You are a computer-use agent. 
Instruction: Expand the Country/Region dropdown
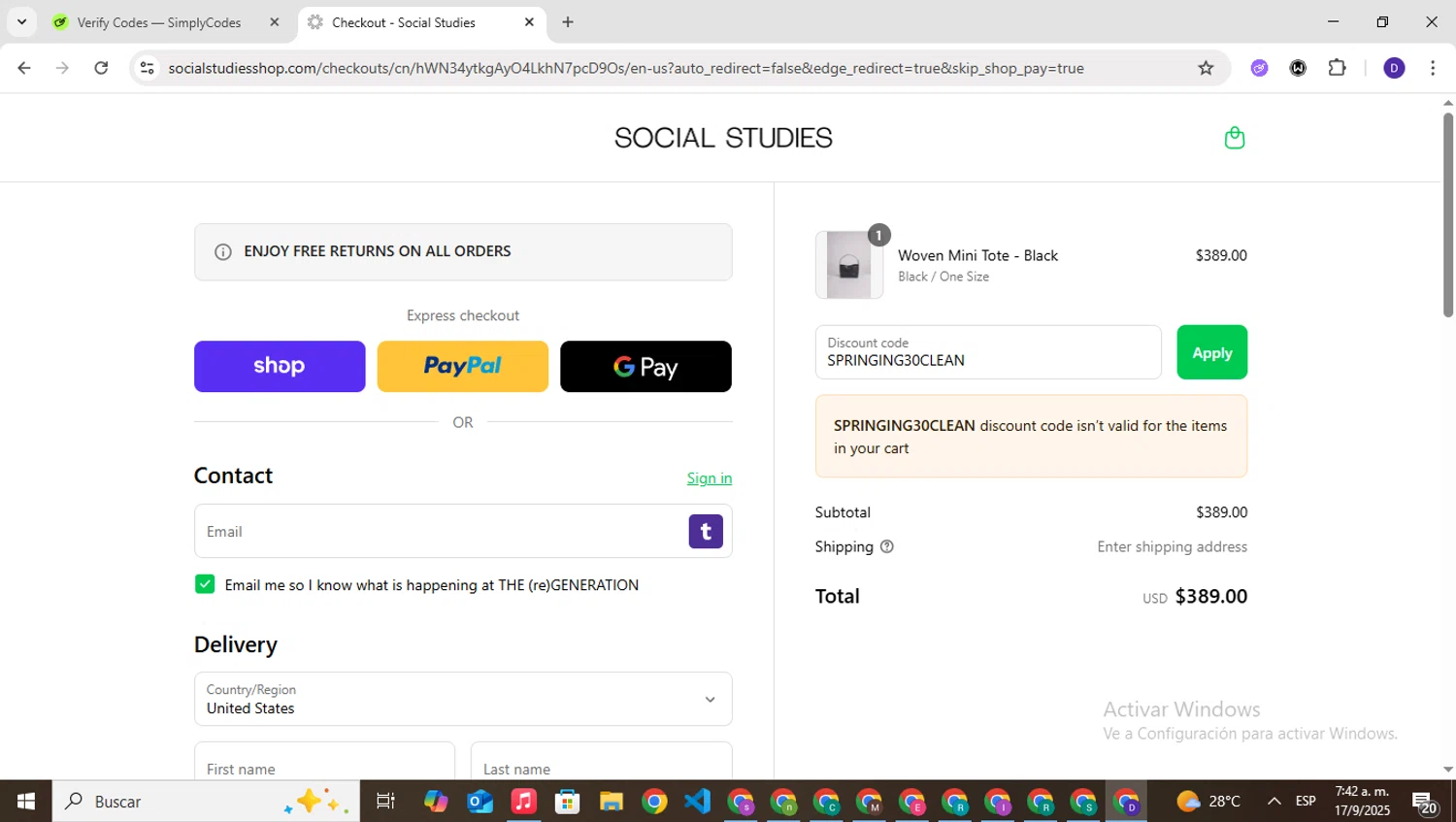click(x=463, y=699)
